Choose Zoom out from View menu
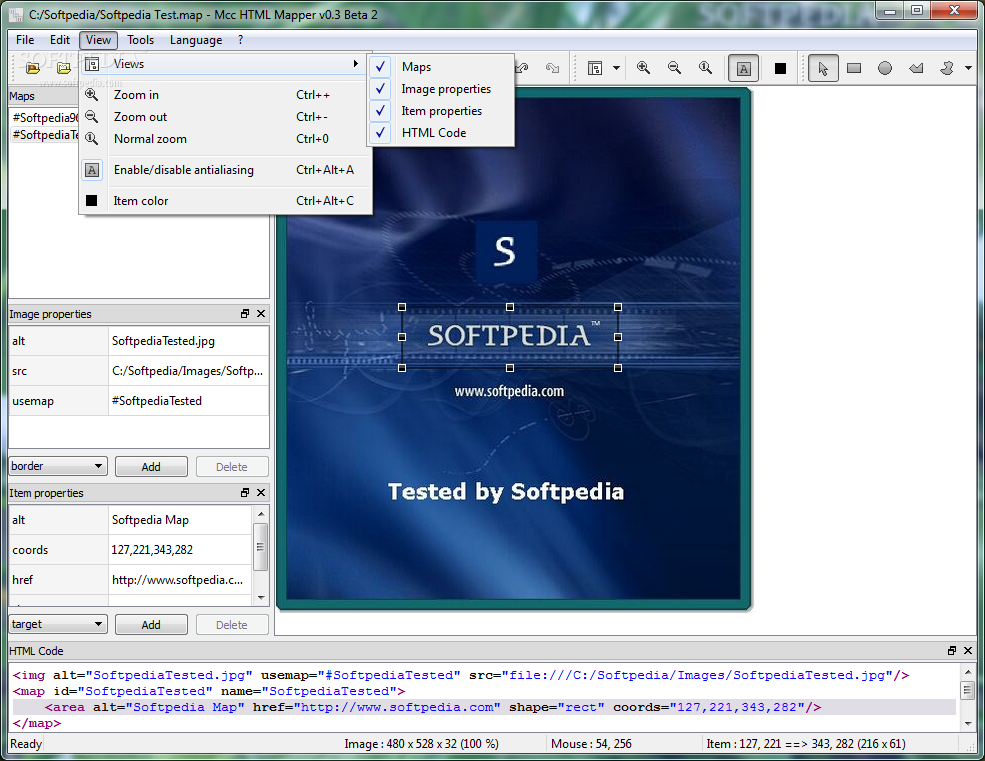The height and width of the screenshot is (761, 985). pos(224,117)
